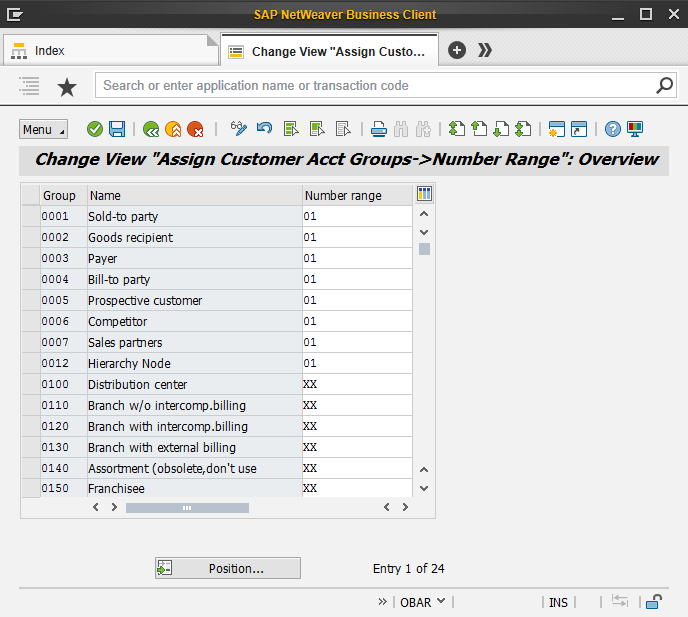
Task: Click the generate shortcut icon
Action: (x=579, y=129)
